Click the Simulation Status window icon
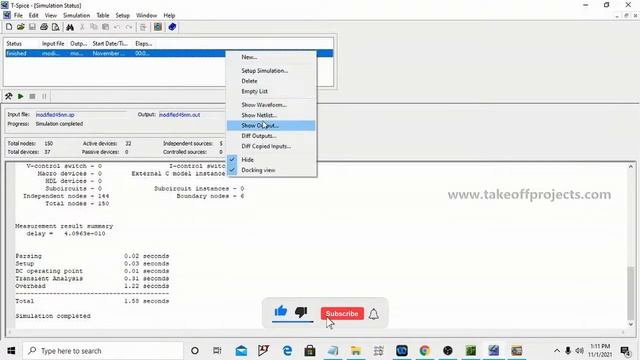Viewport: 640px width, 360px height. tap(158, 27)
